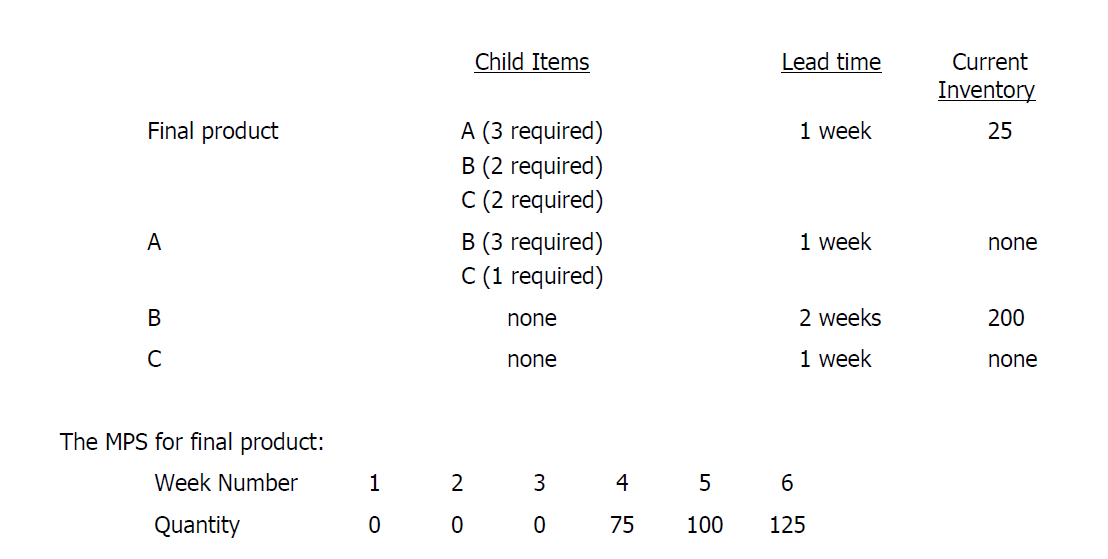Viewport: 1108px width, 559px height.
Task: Click the Quantity row label
Action: (x=196, y=526)
